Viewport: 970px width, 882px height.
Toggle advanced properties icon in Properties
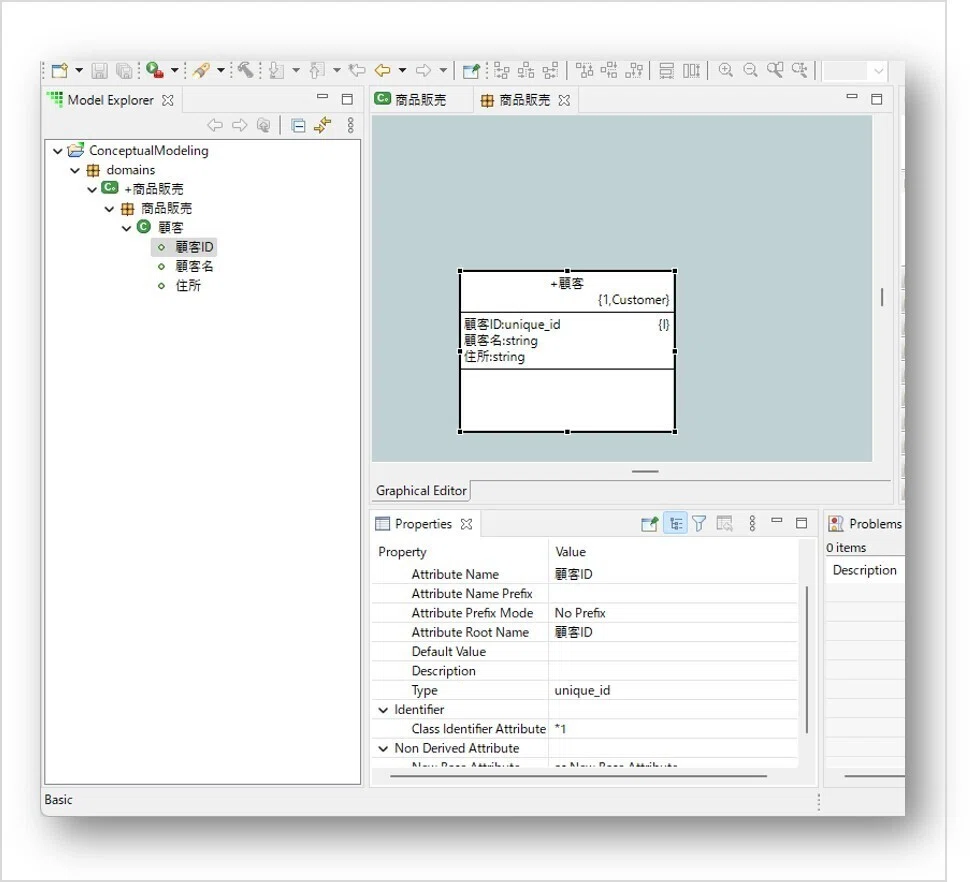pyautogui.click(x=724, y=524)
